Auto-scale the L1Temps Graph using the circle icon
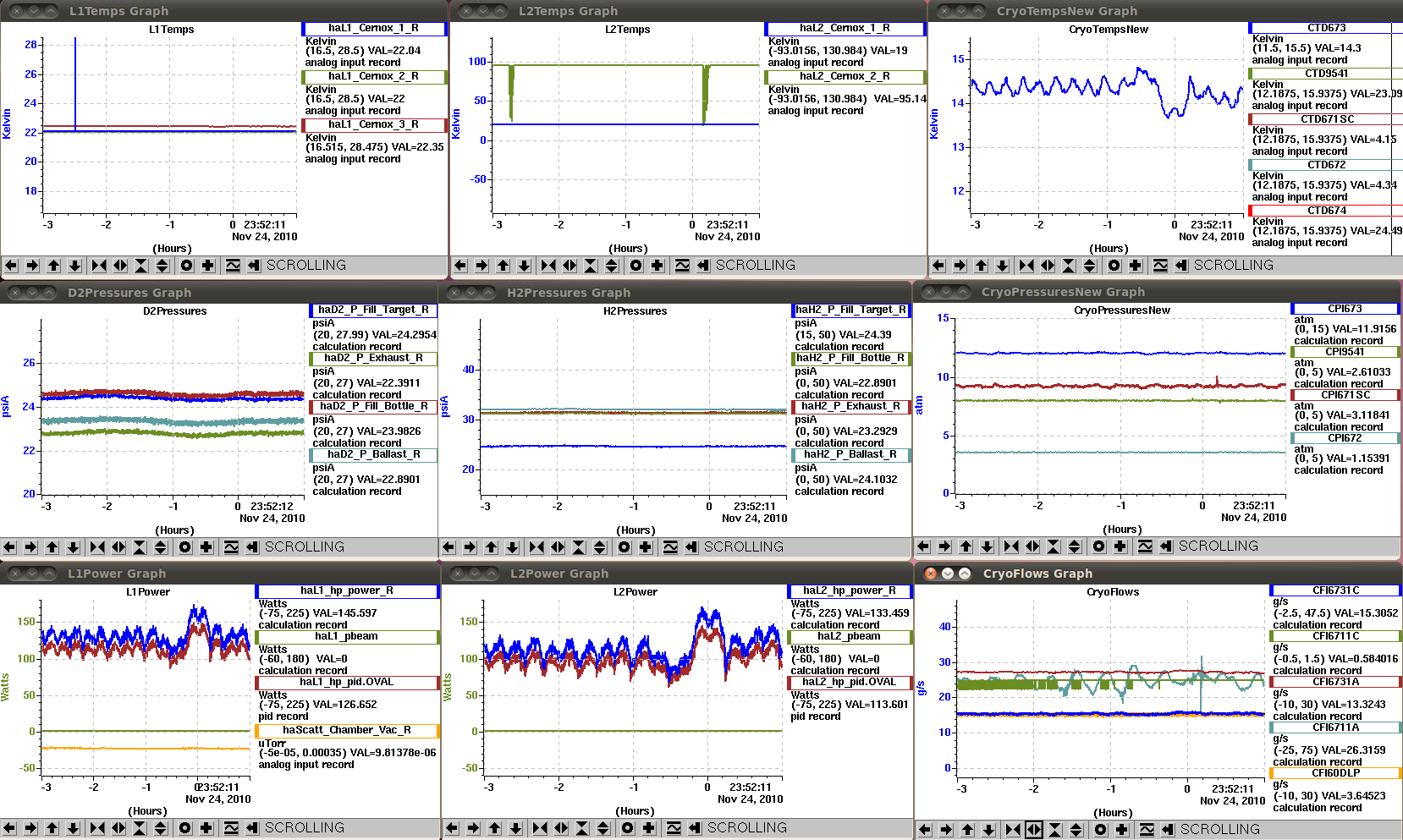 186,266
